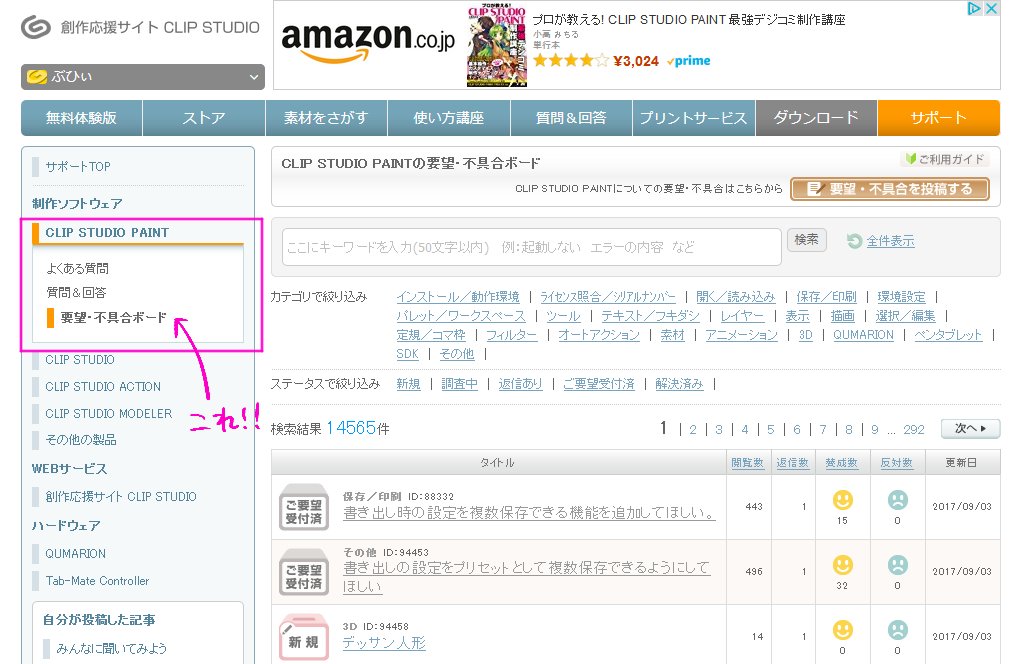Filter status by 新規

pyautogui.click(x=408, y=384)
